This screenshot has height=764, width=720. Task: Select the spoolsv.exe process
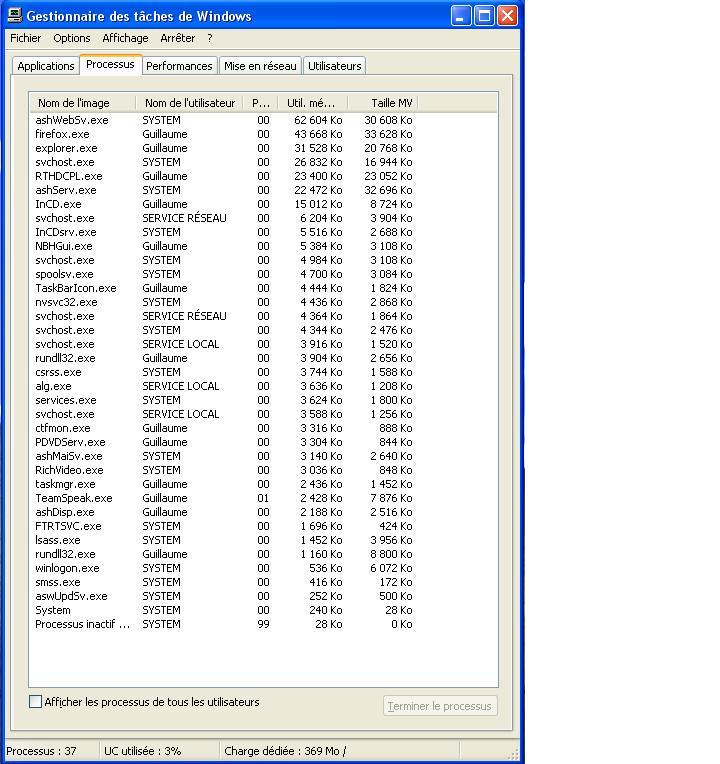click(224, 274)
